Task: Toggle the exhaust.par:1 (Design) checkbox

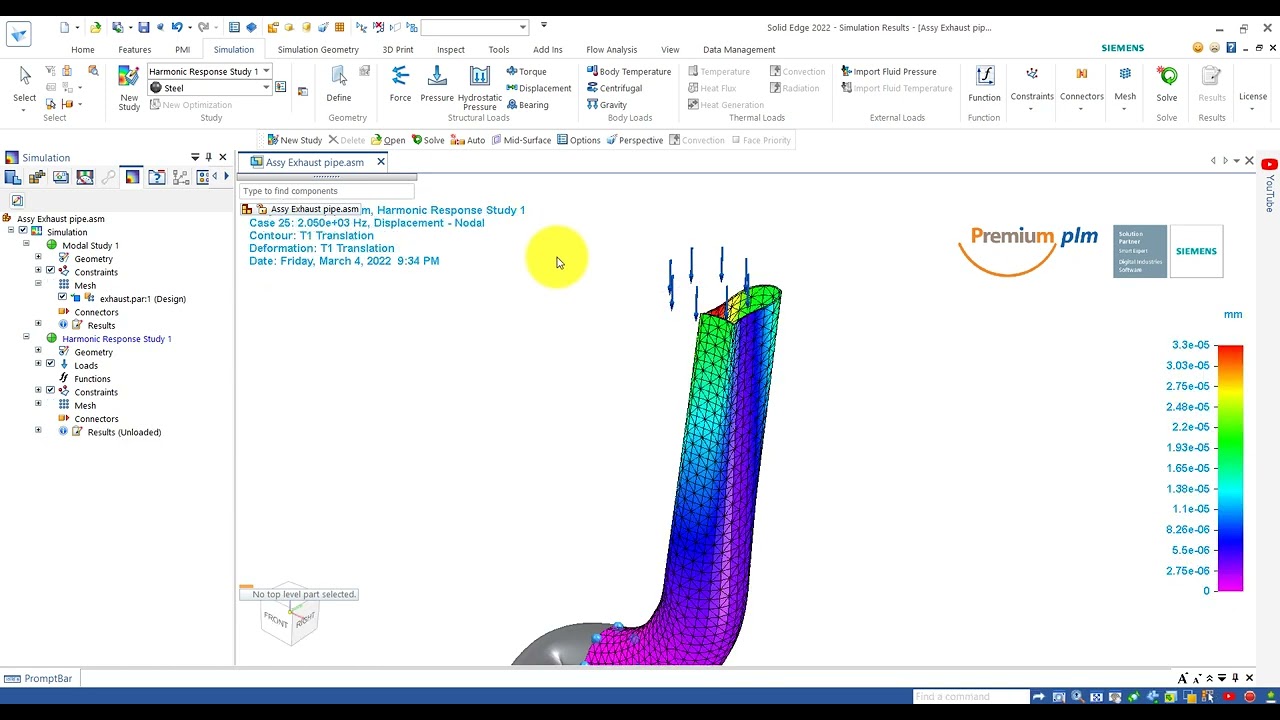Action: tap(62, 298)
